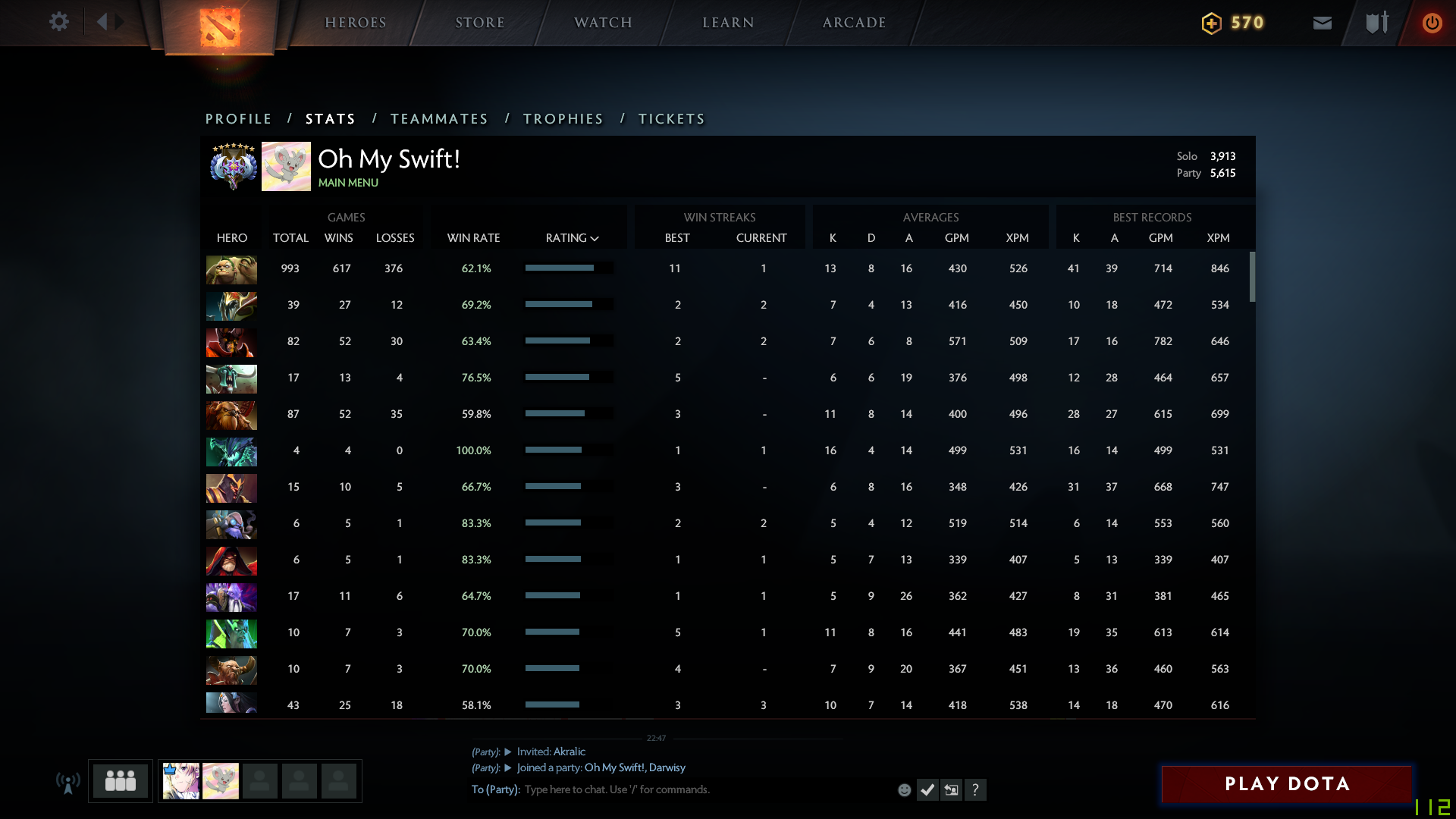Open the HEROES menu
Screen dimensions: 1456x819
tap(356, 23)
